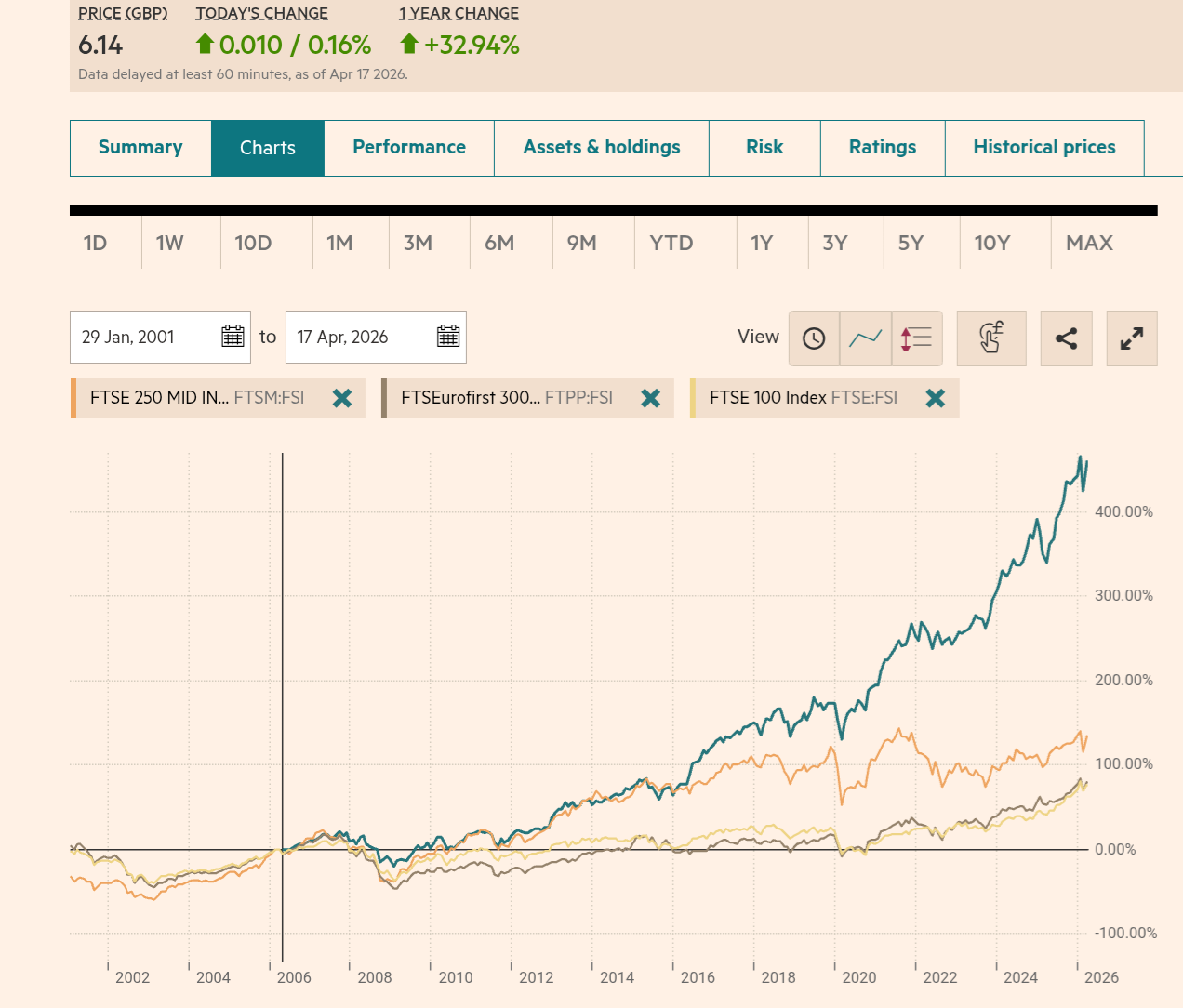Expand chart to fullscreen

coord(1132,338)
